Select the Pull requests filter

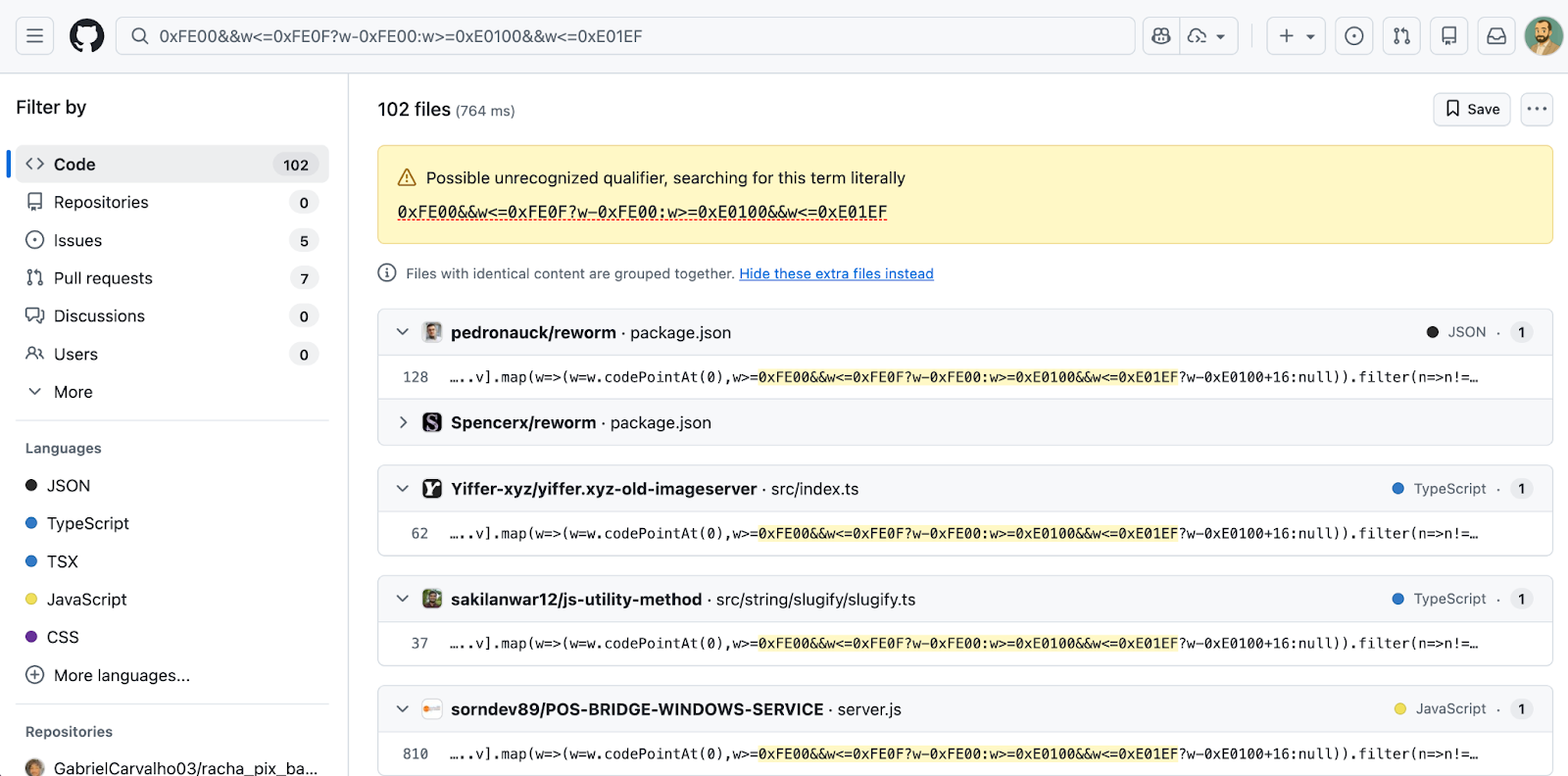[172, 278]
